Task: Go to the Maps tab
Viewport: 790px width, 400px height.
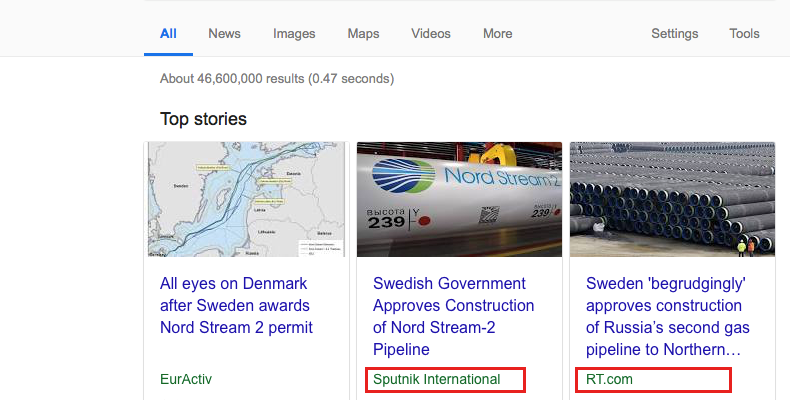Action: click(x=363, y=34)
